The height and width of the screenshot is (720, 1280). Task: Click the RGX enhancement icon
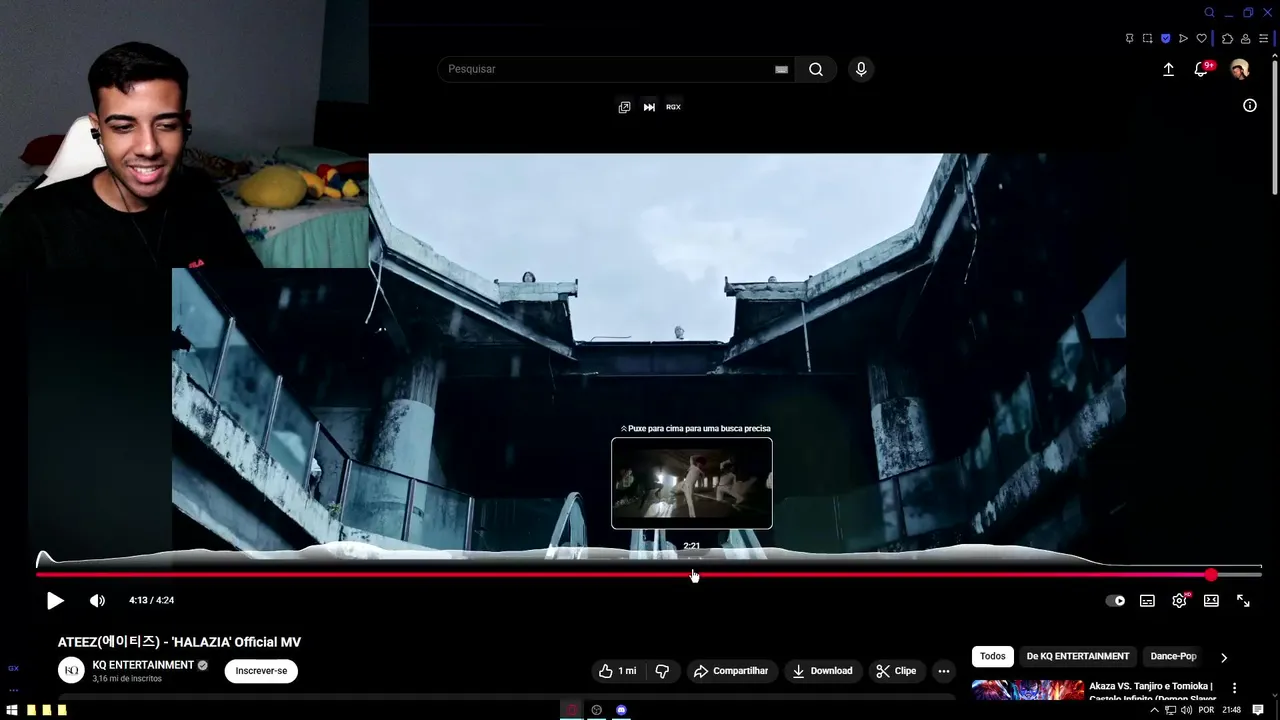pos(673,107)
